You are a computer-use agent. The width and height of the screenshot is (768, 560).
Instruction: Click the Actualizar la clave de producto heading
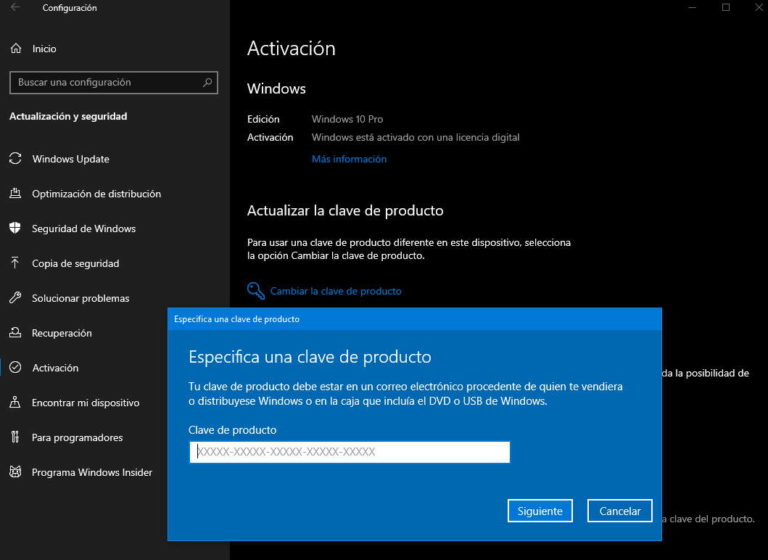(x=345, y=211)
